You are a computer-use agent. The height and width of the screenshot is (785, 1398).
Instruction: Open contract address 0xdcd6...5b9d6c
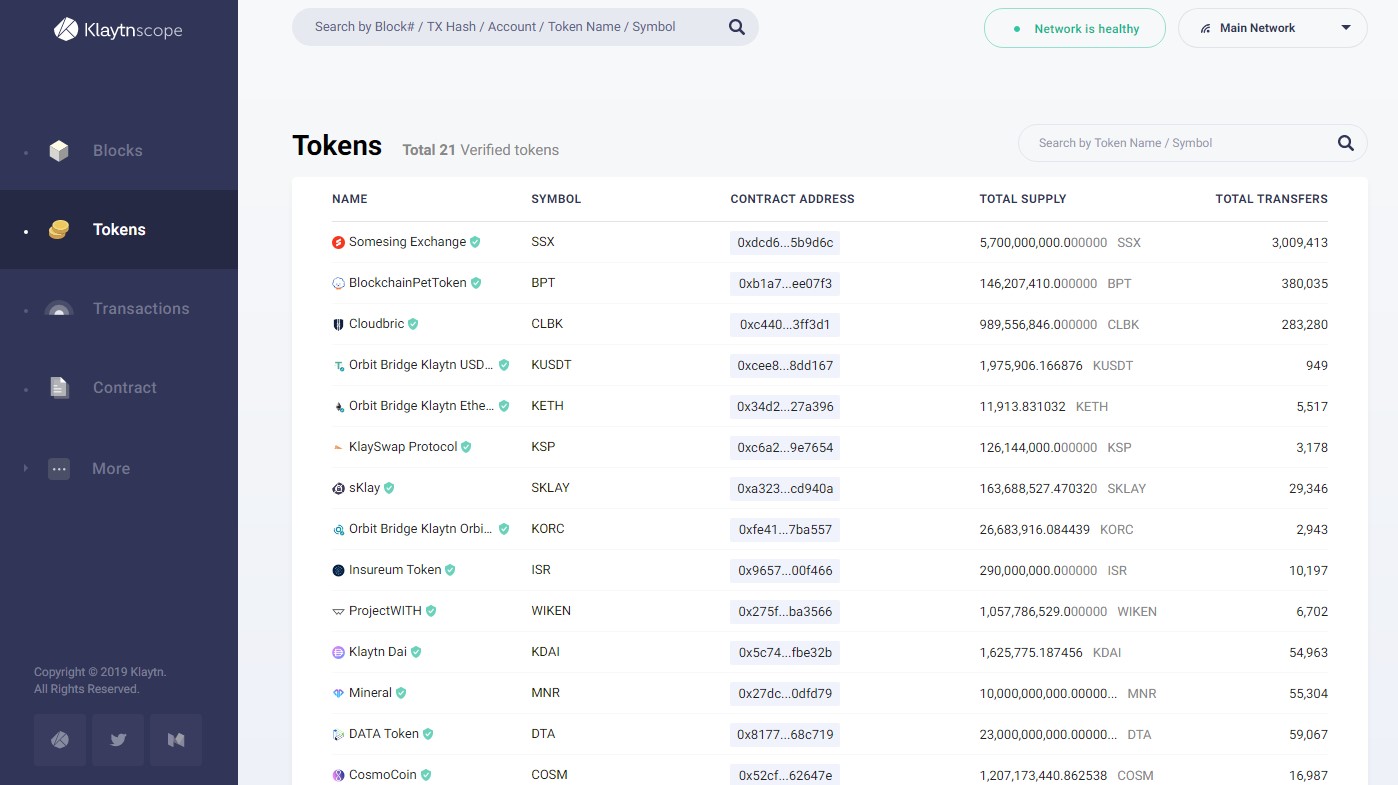(x=785, y=243)
